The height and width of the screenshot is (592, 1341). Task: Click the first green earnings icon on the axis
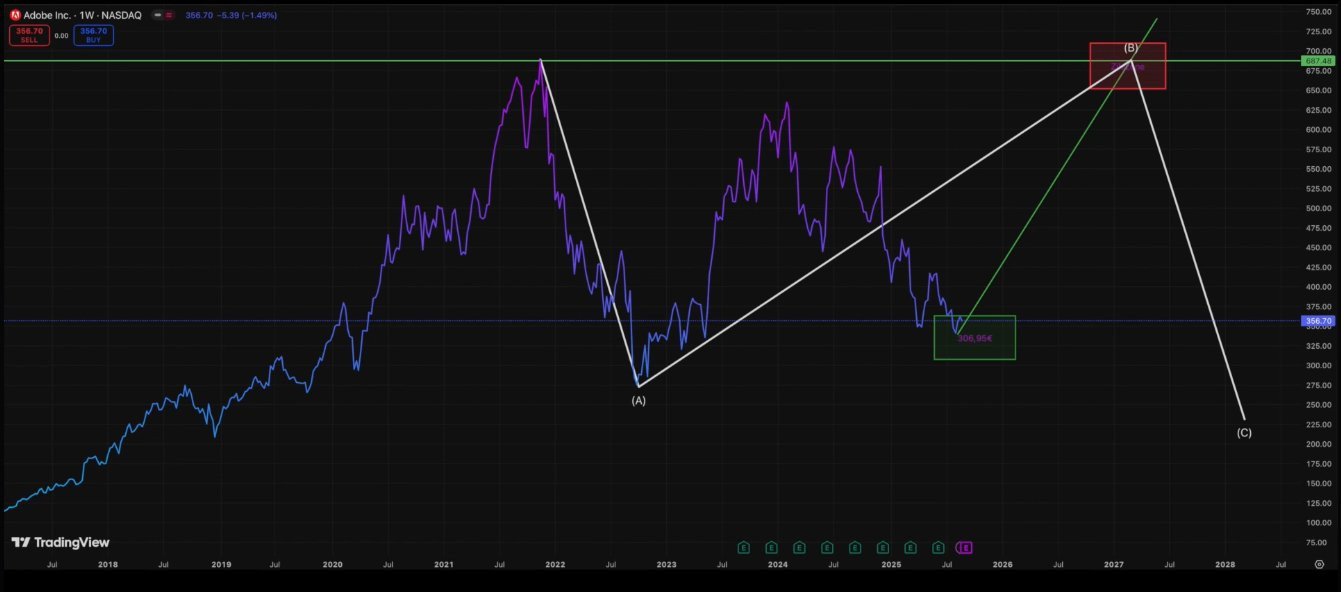click(x=744, y=547)
